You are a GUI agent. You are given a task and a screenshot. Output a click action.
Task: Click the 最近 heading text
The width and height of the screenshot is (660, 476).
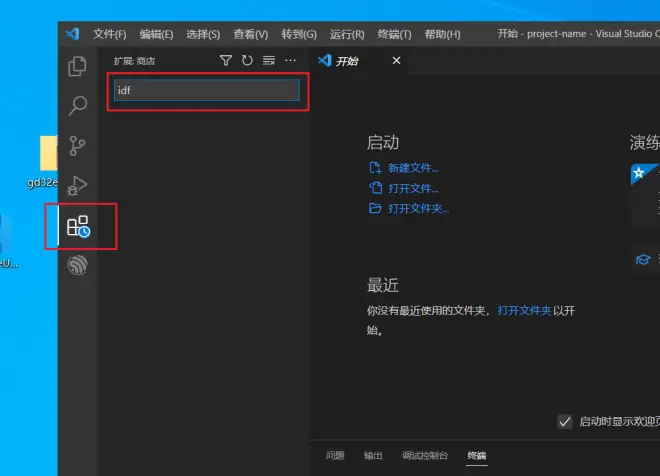[x=383, y=285]
